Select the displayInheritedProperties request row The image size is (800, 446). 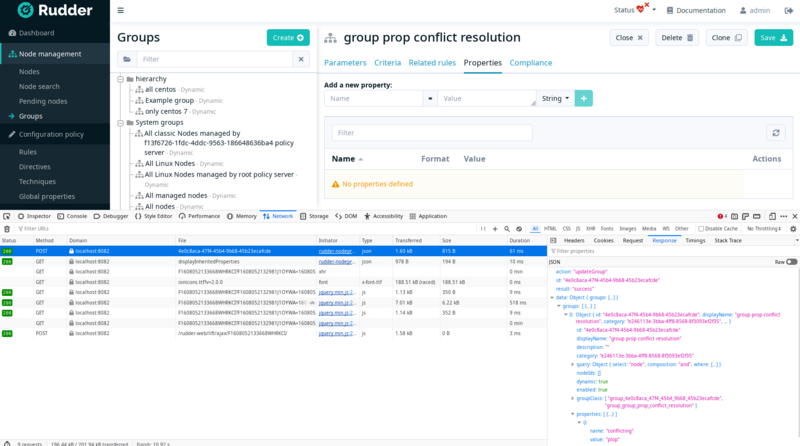pyautogui.click(x=273, y=262)
